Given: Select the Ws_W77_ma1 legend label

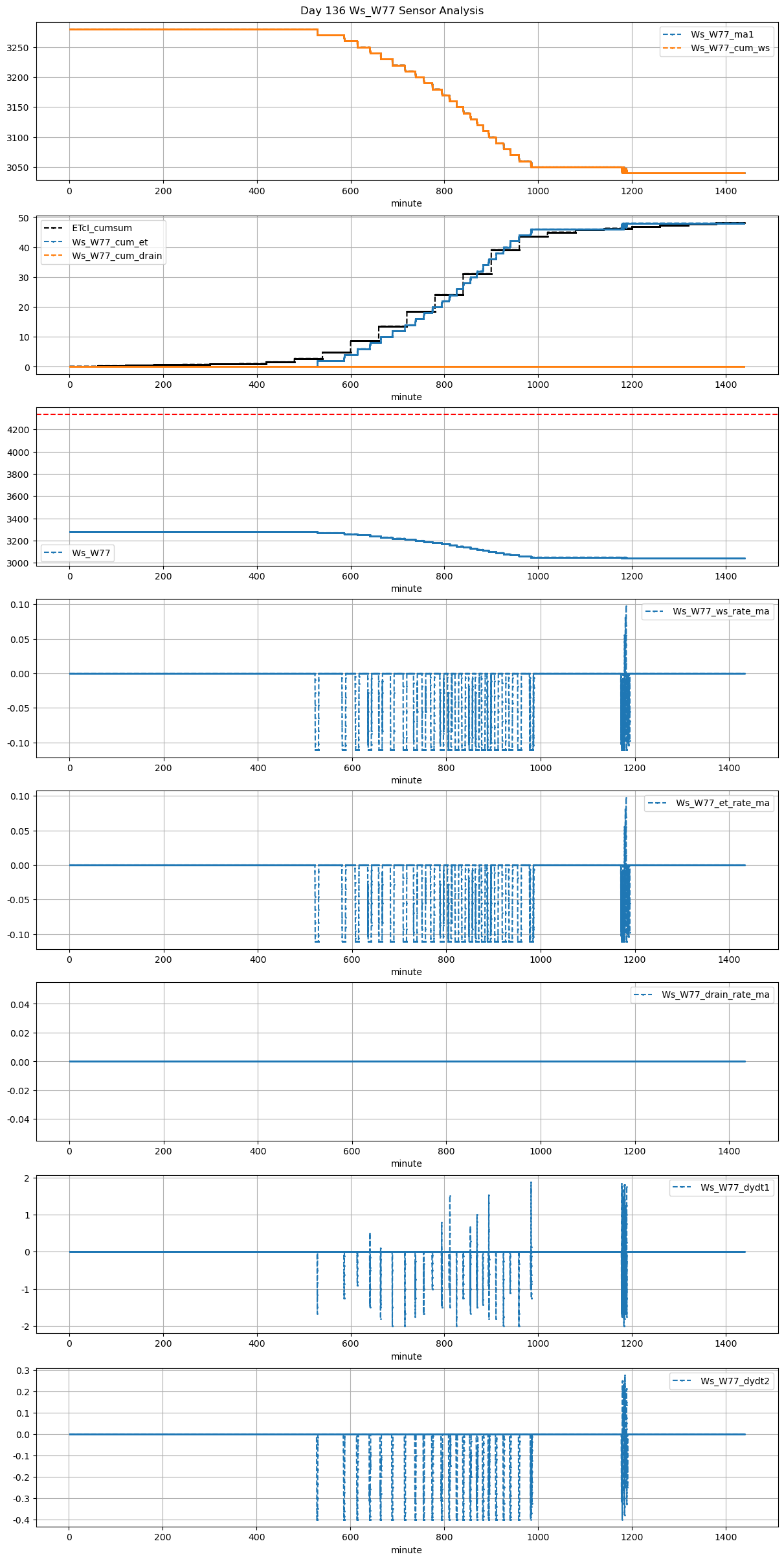Looking at the screenshot, I should [x=722, y=34].
